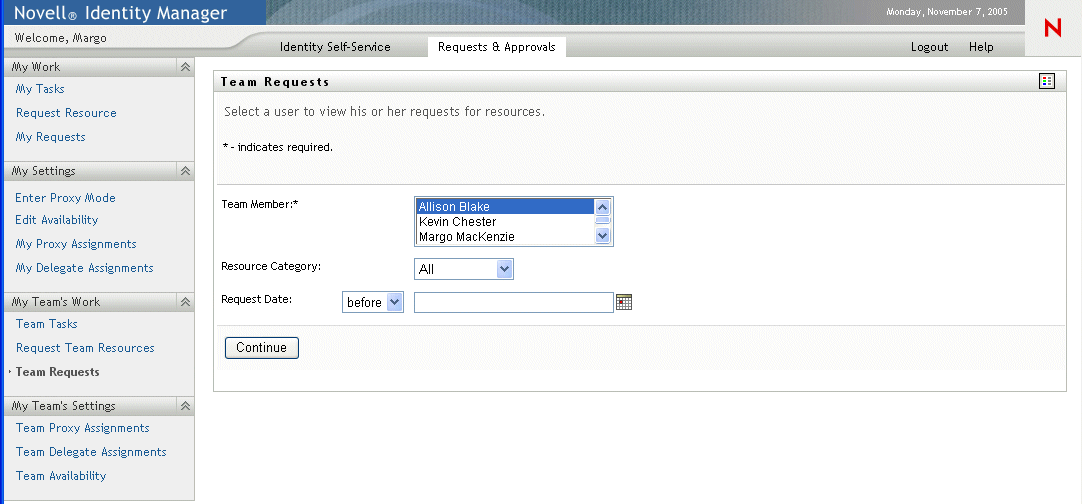This screenshot has width=1082, height=504.
Task: Select Kevin Chester in team member list
Action: click(457, 222)
